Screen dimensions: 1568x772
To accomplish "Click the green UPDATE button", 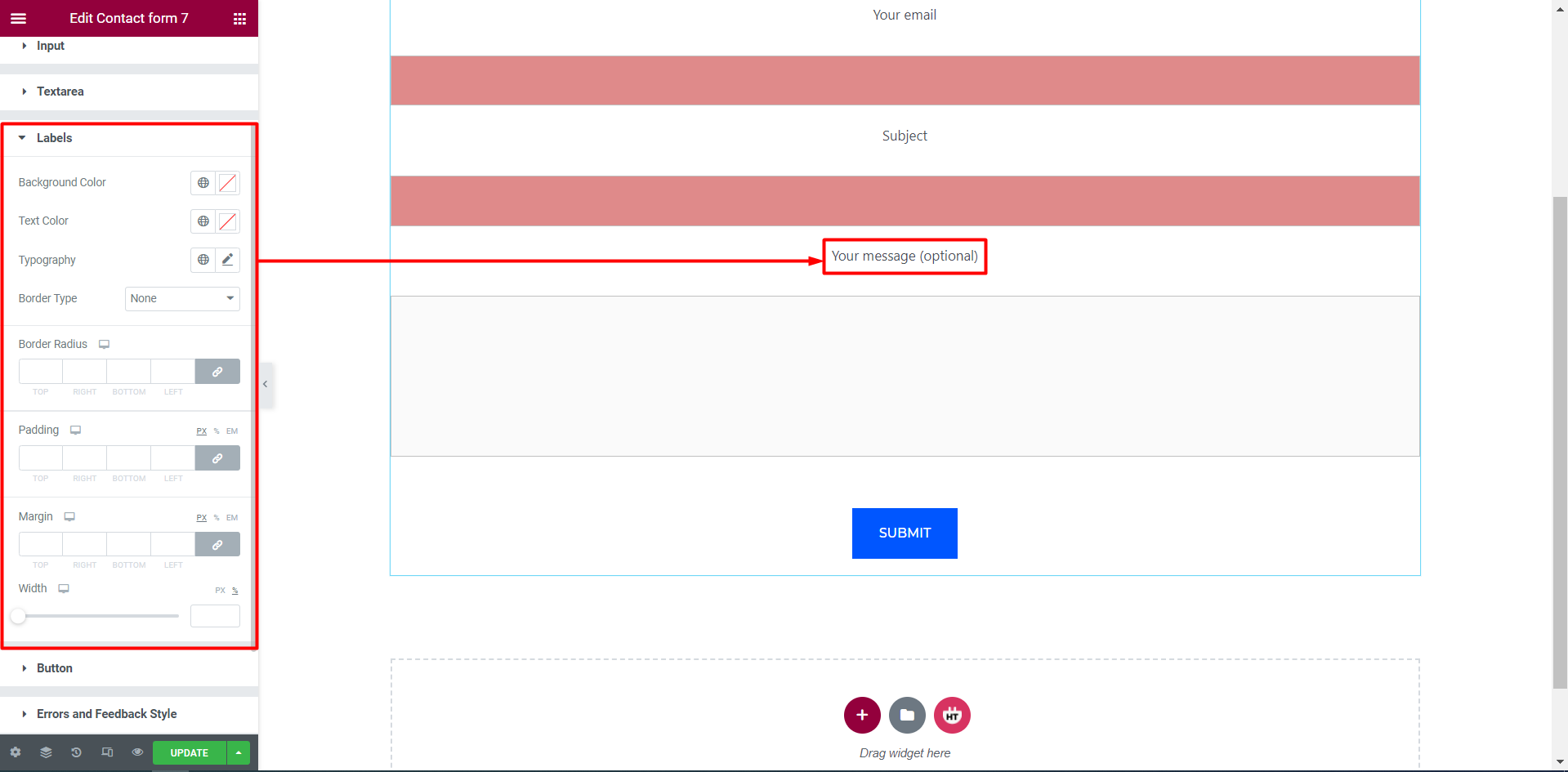I will (190, 752).
